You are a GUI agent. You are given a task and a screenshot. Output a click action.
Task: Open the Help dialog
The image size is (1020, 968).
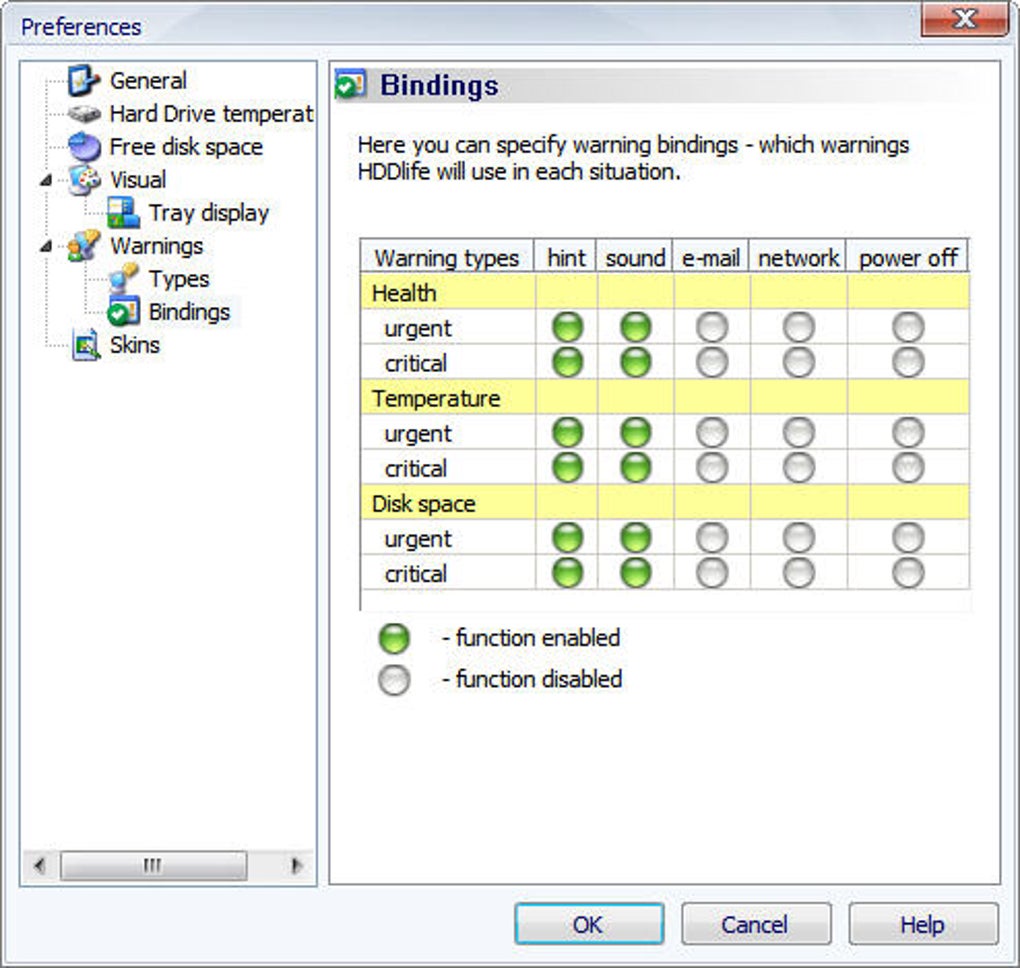tap(923, 923)
